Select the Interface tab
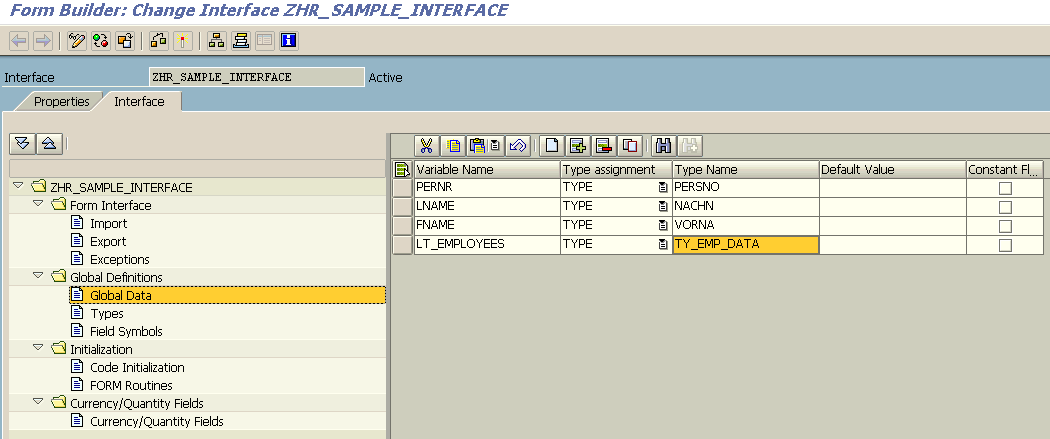The height and width of the screenshot is (439, 1050). pyautogui.click(x=139, y=101)
